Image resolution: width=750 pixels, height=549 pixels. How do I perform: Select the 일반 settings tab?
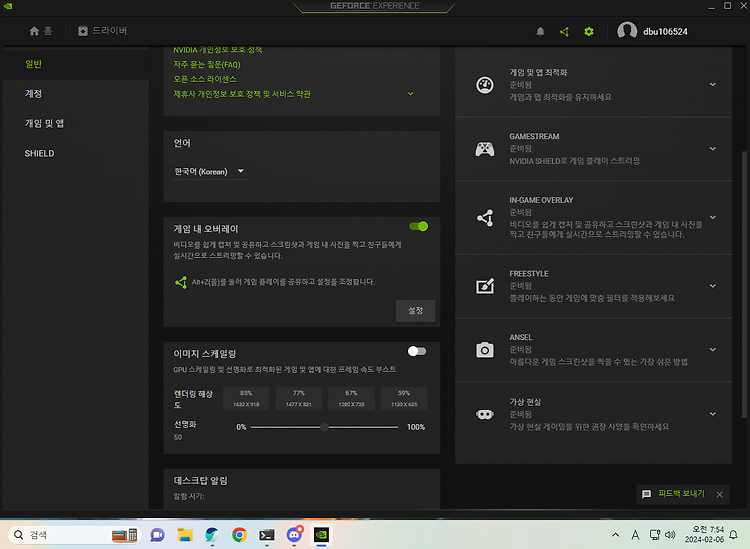click(76, 64)
